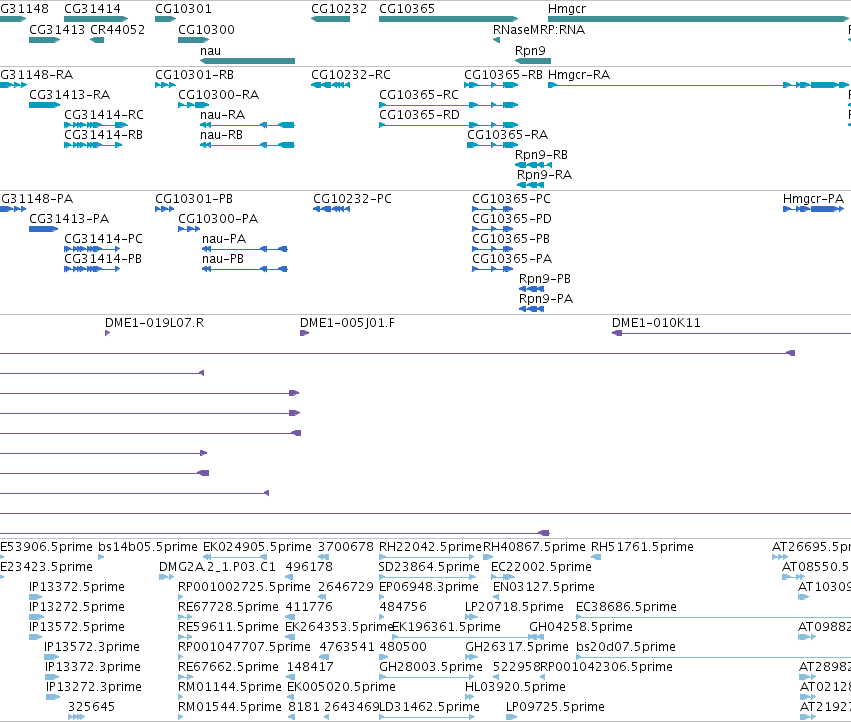Select protein Hmgcr-PA
Image resolution: width=851 pixels, height=722 pixels.
tap(814, 209)
